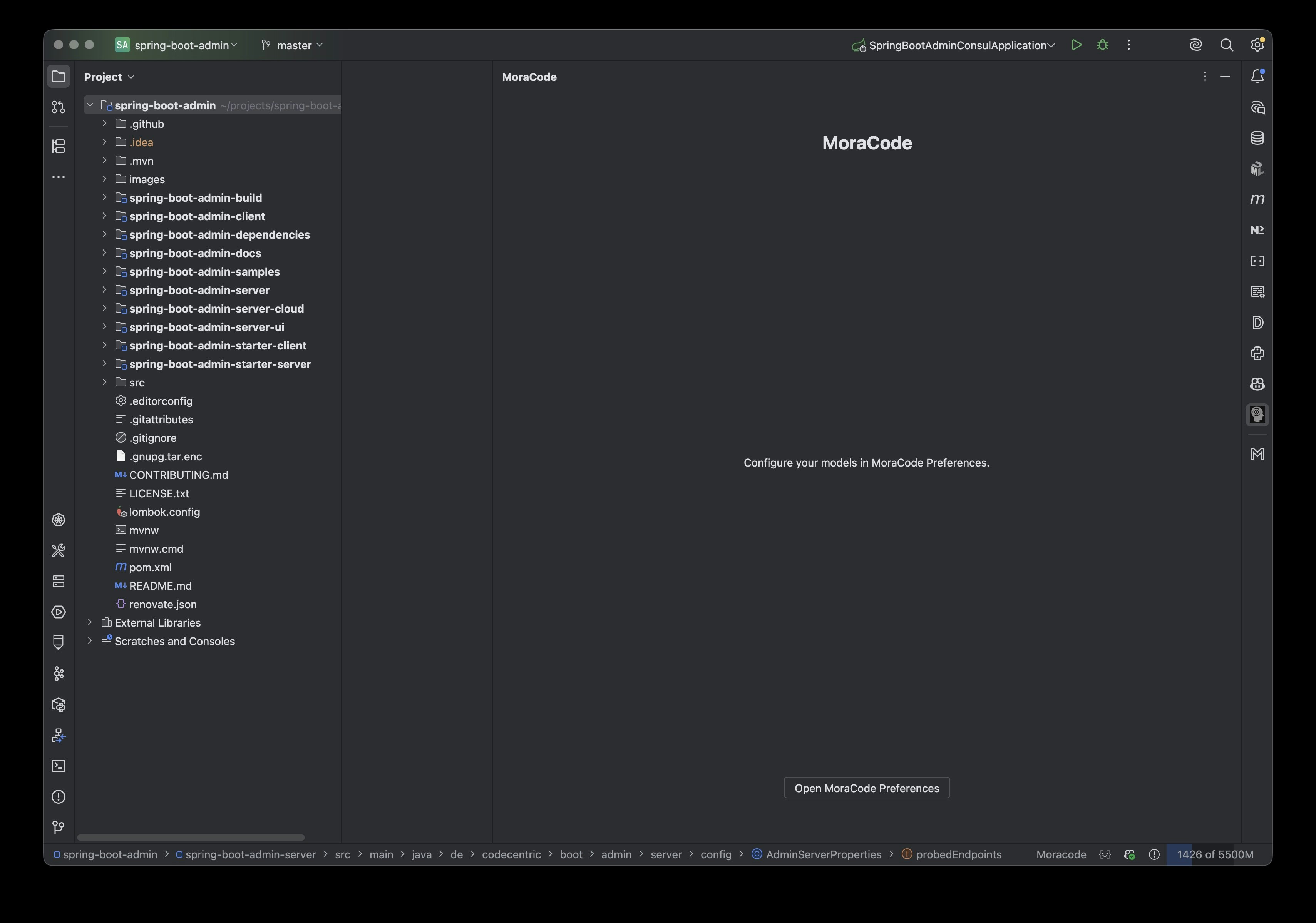Click Open MoraCode Preferences button
Viewport: 1316px width, 923px height.
pyautogui.click(x=866, y=788)
